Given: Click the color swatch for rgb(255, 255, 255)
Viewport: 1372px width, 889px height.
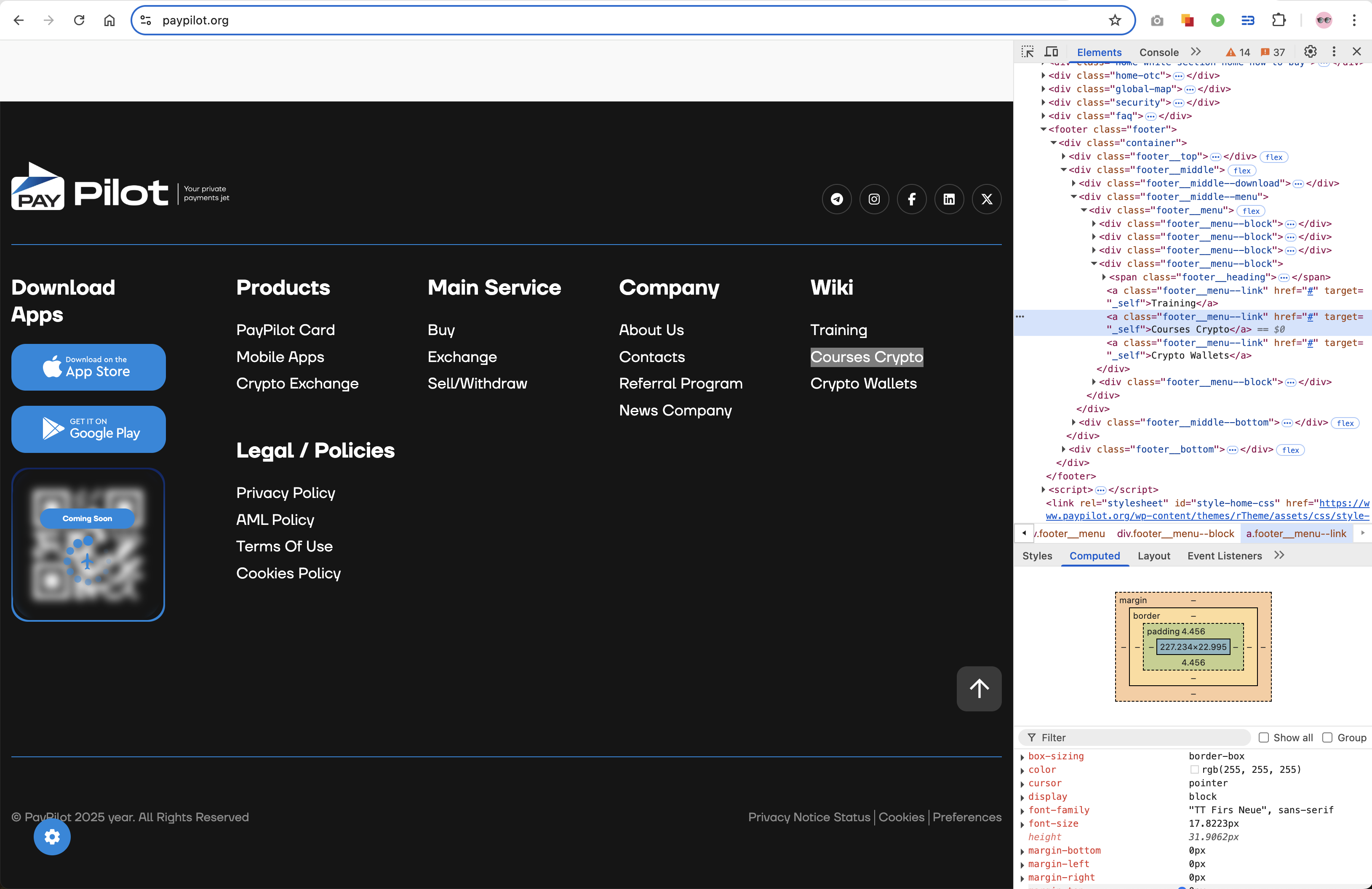Looking at the screenshot, I should coord(1194,770).
